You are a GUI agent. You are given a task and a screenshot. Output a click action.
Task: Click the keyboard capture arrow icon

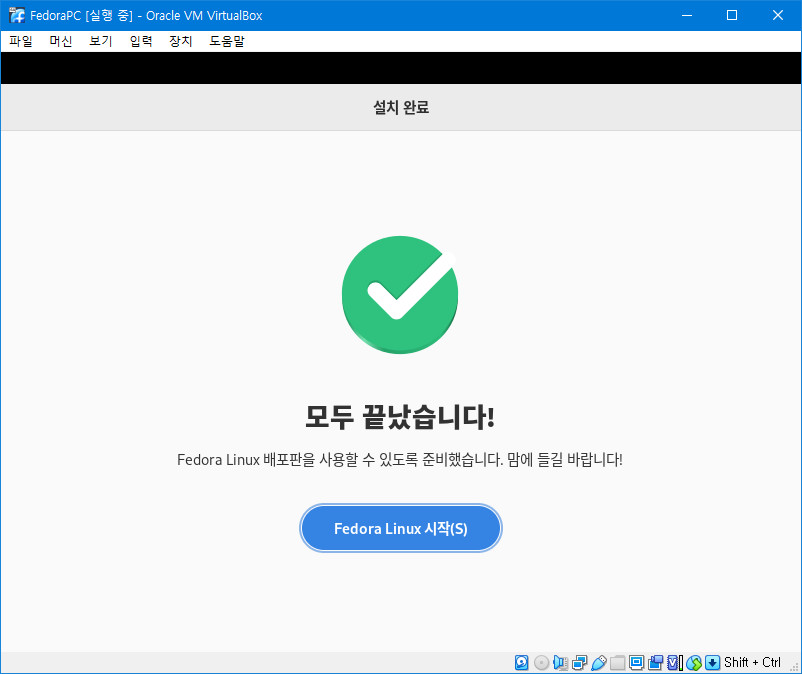[712, 662]
